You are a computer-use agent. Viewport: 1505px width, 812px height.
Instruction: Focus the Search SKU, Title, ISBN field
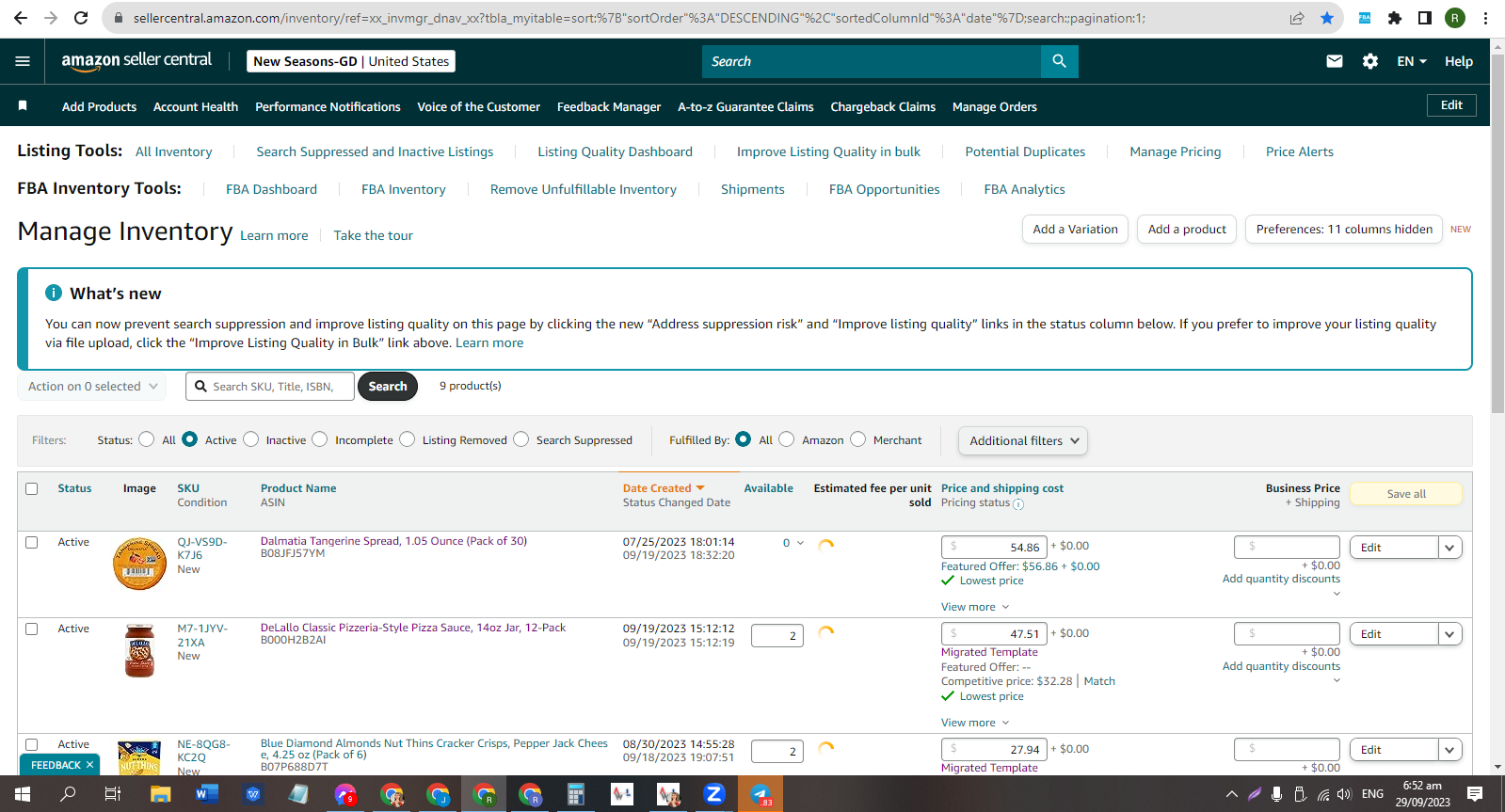(x=270, y=387)
